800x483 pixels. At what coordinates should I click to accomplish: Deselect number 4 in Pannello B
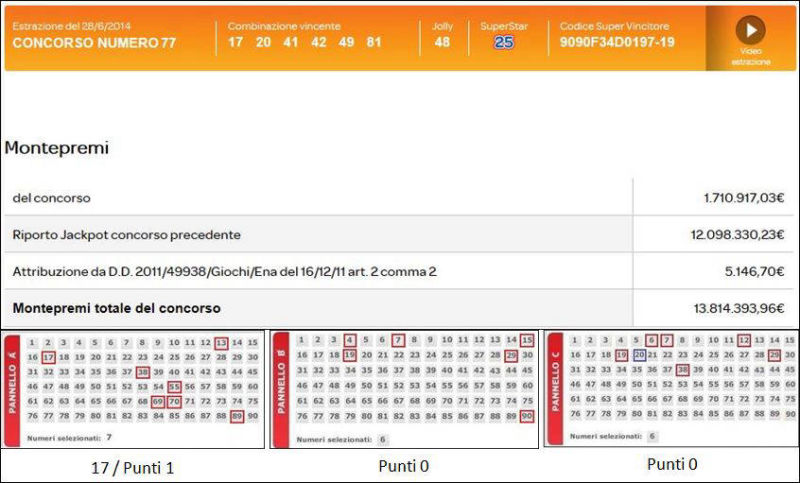tap(349, 340)
